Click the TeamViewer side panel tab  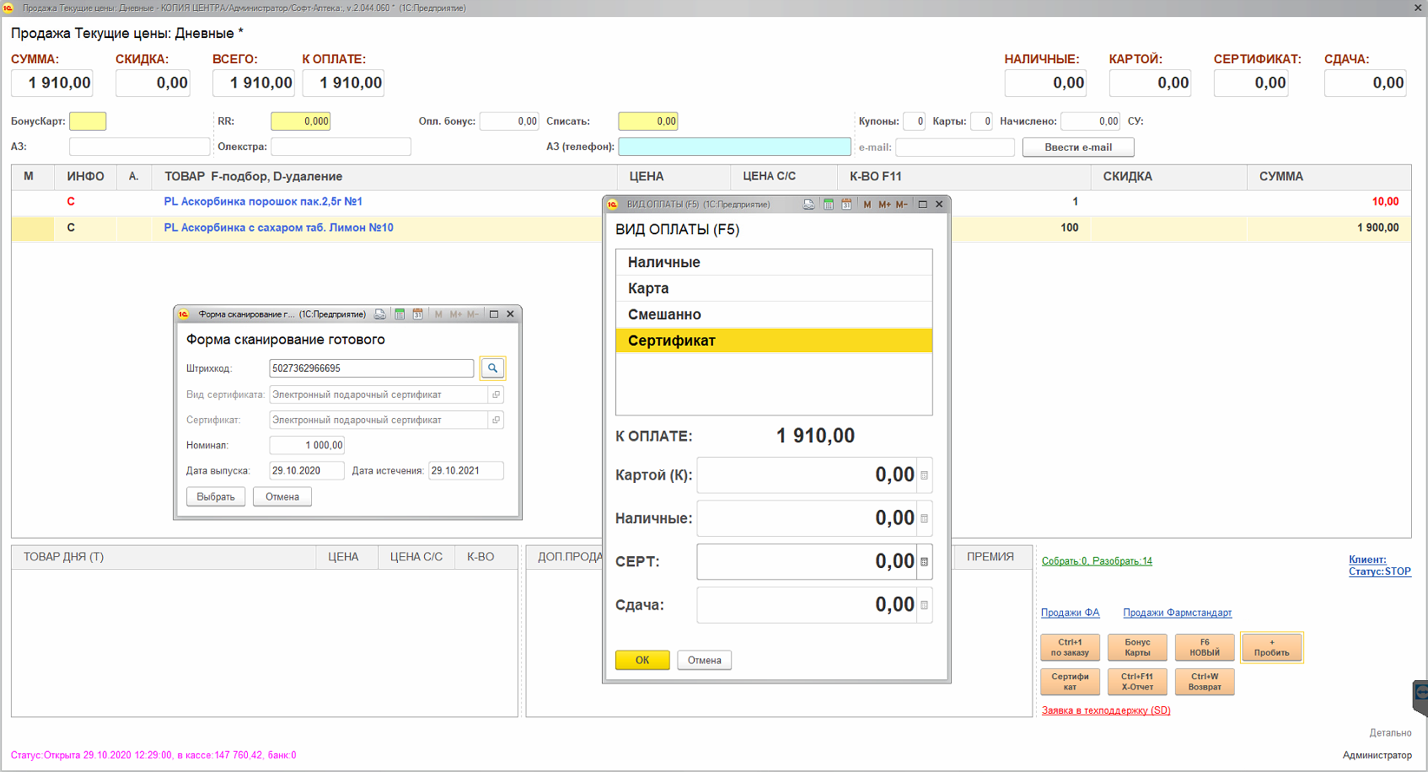click(x=1420, y=694)
